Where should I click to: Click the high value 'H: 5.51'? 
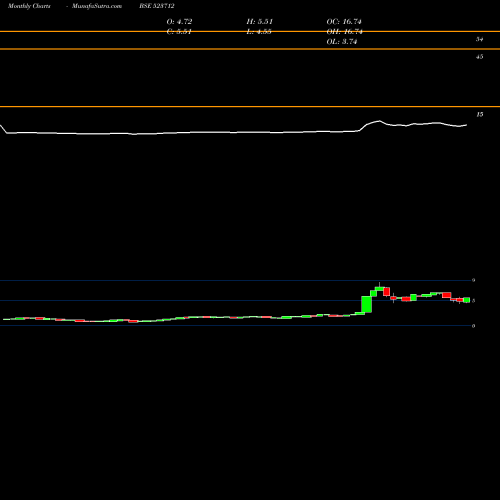[260, 22]
